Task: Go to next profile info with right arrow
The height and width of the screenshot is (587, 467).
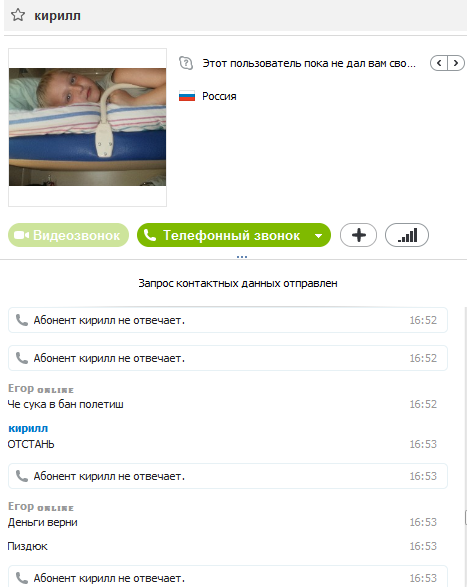Action: point(456,63)
